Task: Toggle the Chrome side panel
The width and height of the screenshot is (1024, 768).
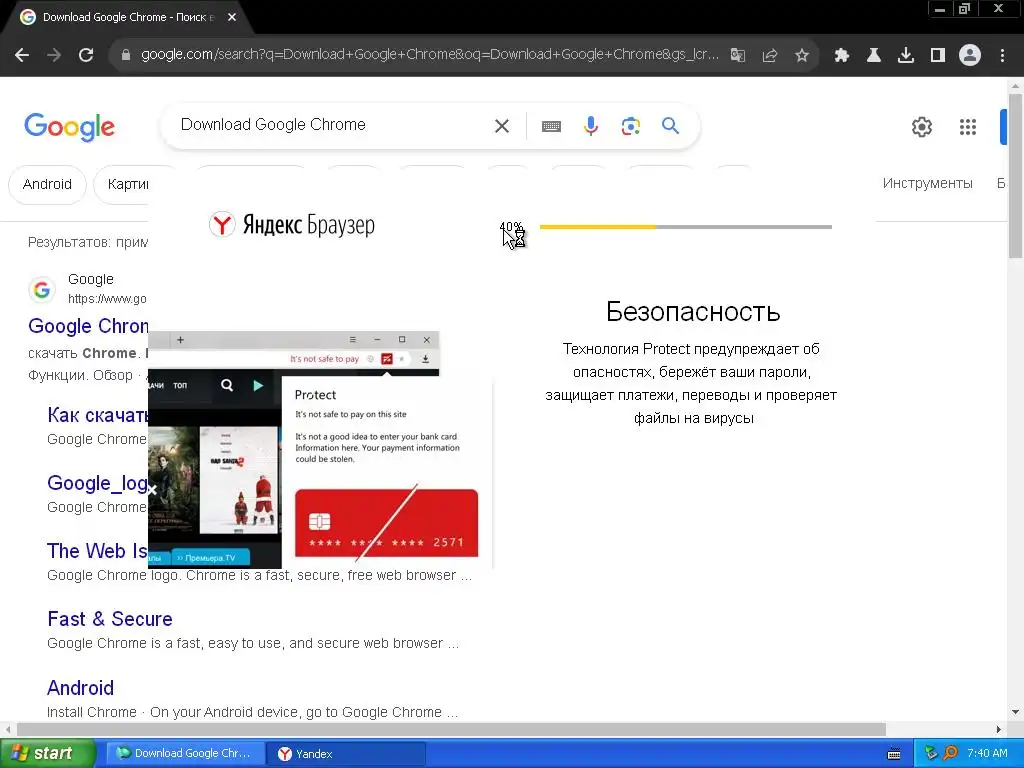Action: [x=938, y=55]
